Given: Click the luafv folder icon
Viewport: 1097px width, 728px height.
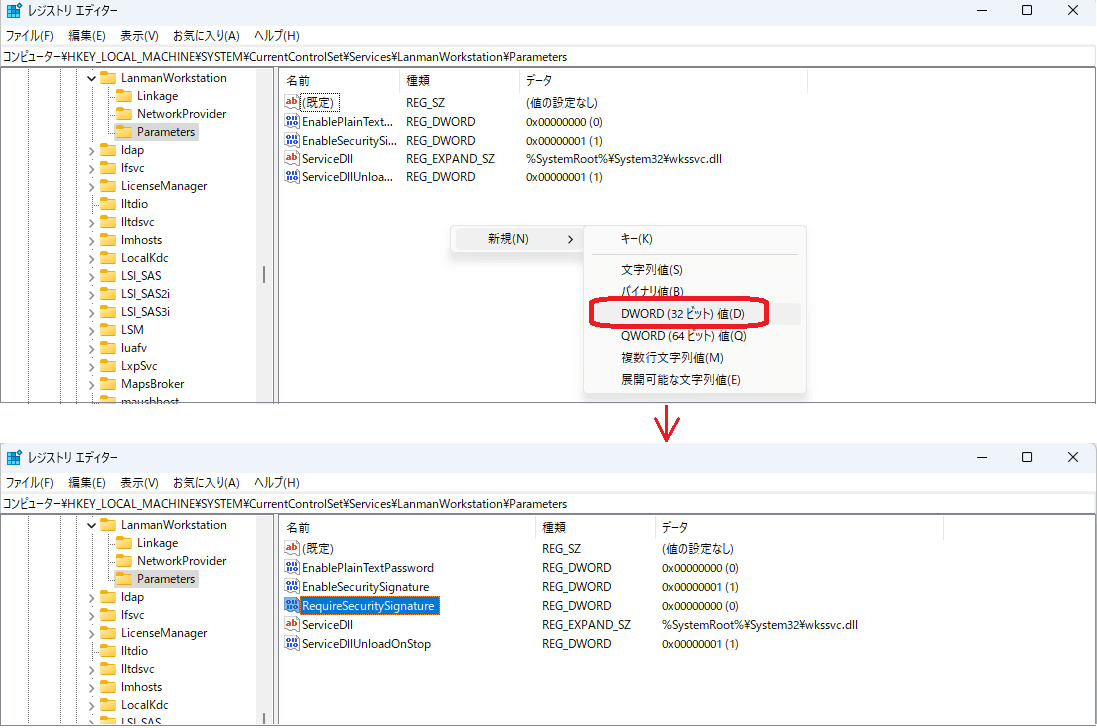Looking at the screenshot, I should tap(108, 348).
